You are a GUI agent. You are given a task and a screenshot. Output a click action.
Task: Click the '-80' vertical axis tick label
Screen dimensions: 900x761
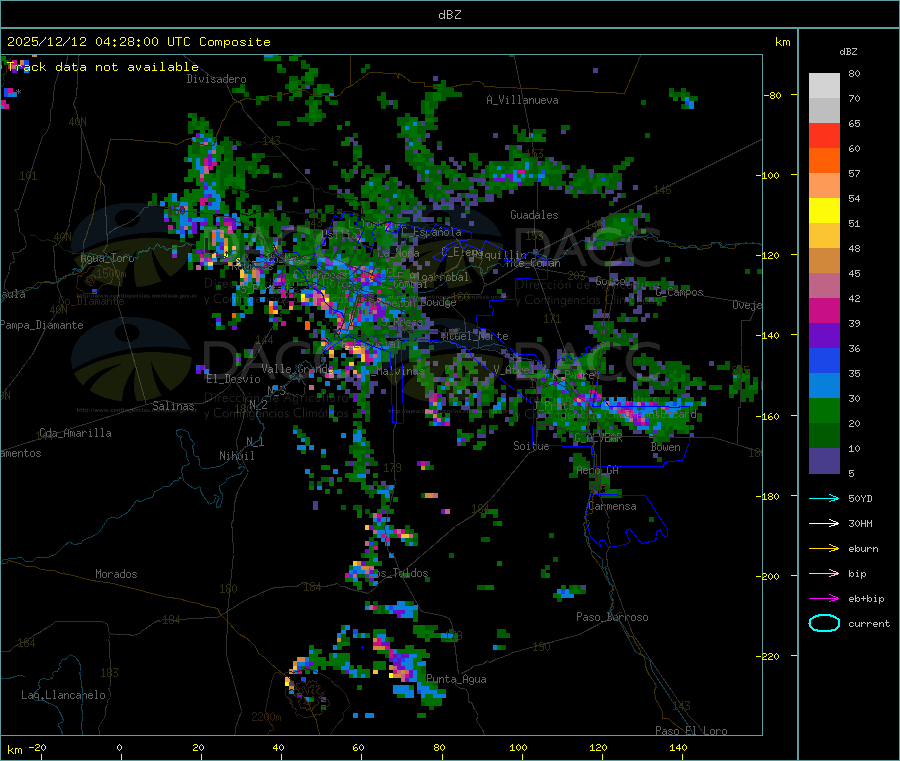(x=772, y=95)
